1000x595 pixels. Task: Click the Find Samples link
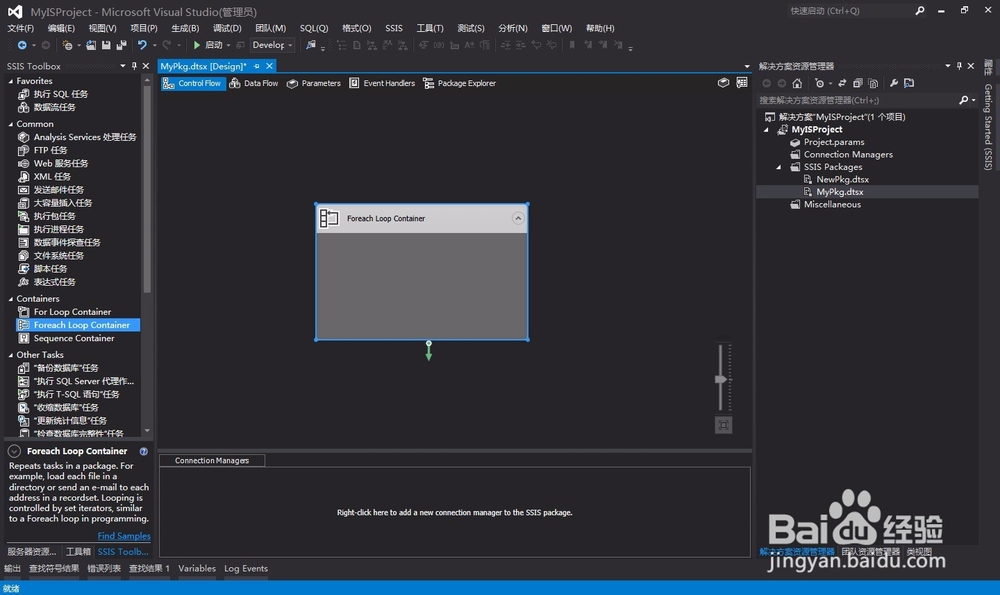pos(124,536)
